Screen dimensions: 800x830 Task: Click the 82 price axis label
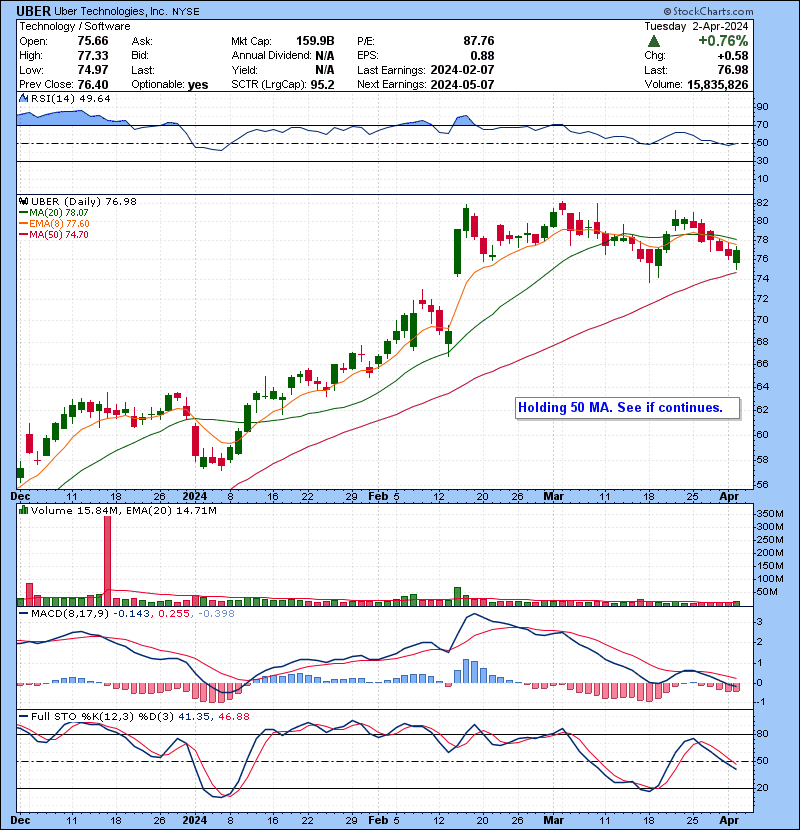tap(762, 203)
